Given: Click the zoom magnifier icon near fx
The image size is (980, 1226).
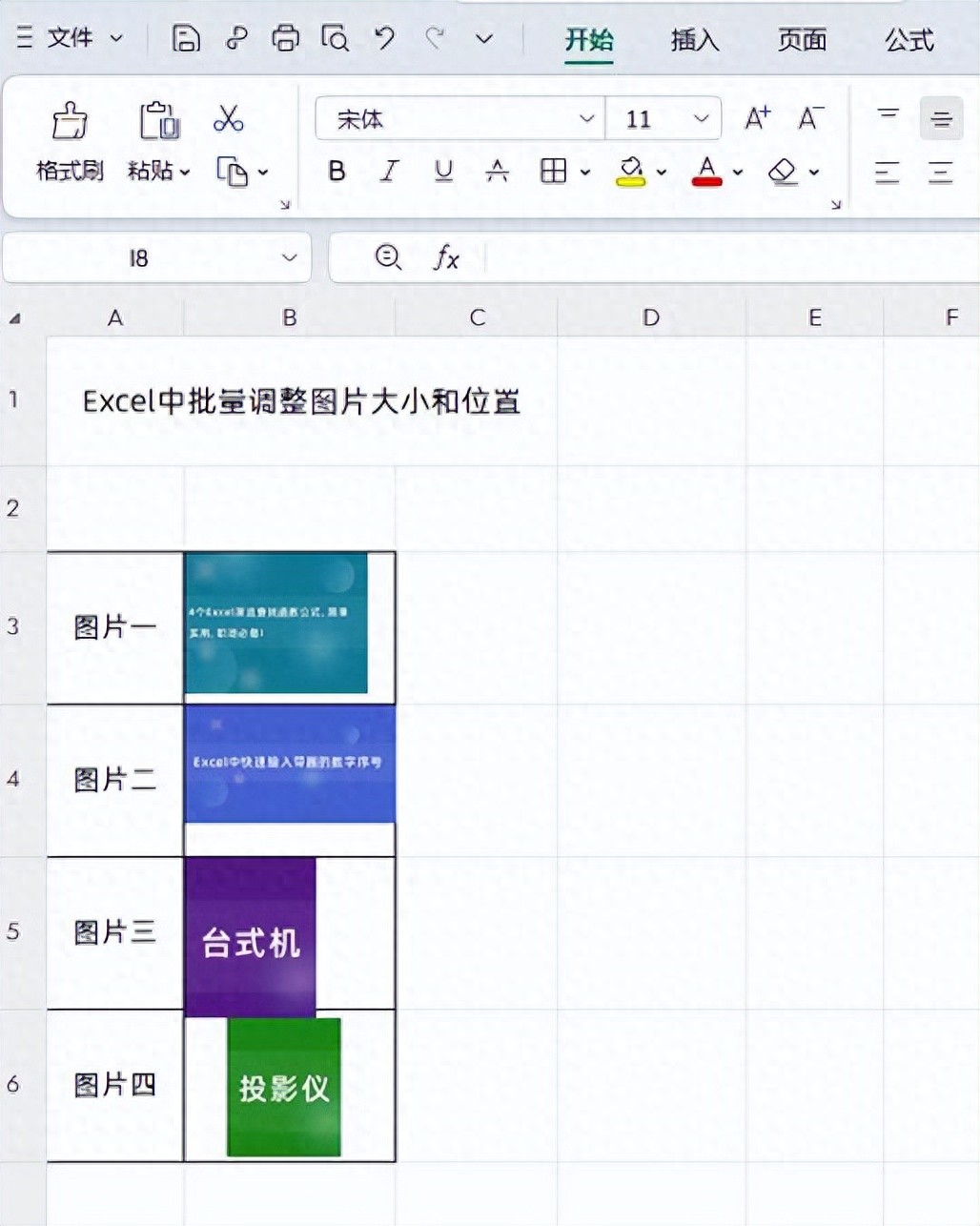Looking at the screenshot, I should (387, 257).
